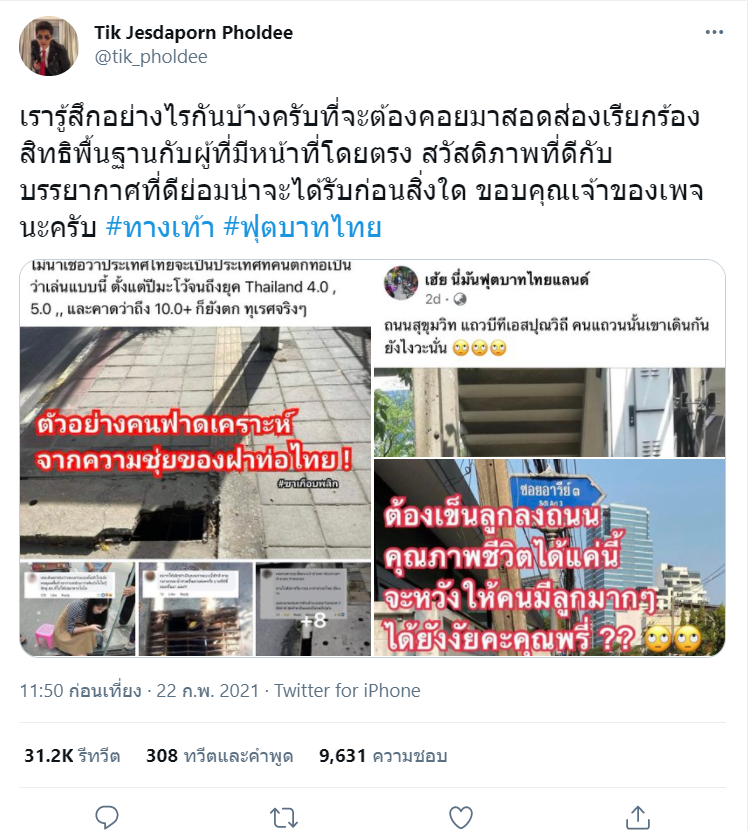Open the #ทางเท้า hashtag
Image resolution: width=748 pixels, height=830 pixels.
click(x=160, y=228)
